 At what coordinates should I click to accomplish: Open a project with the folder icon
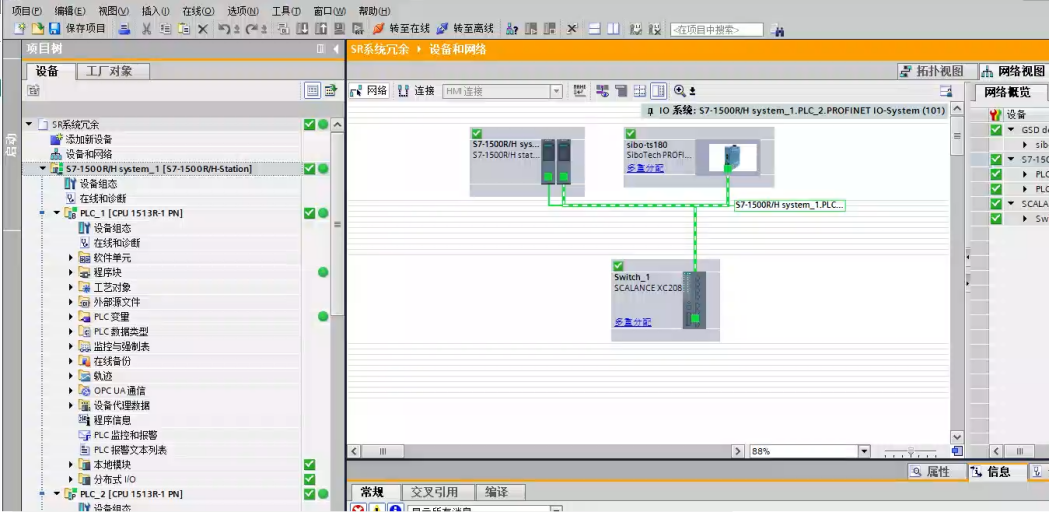37,29
